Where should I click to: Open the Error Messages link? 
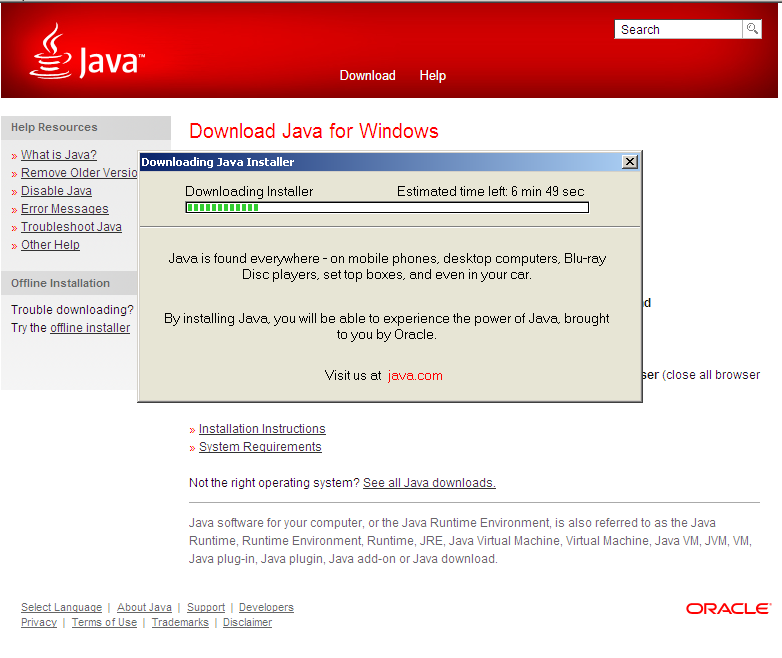[65, 209]
